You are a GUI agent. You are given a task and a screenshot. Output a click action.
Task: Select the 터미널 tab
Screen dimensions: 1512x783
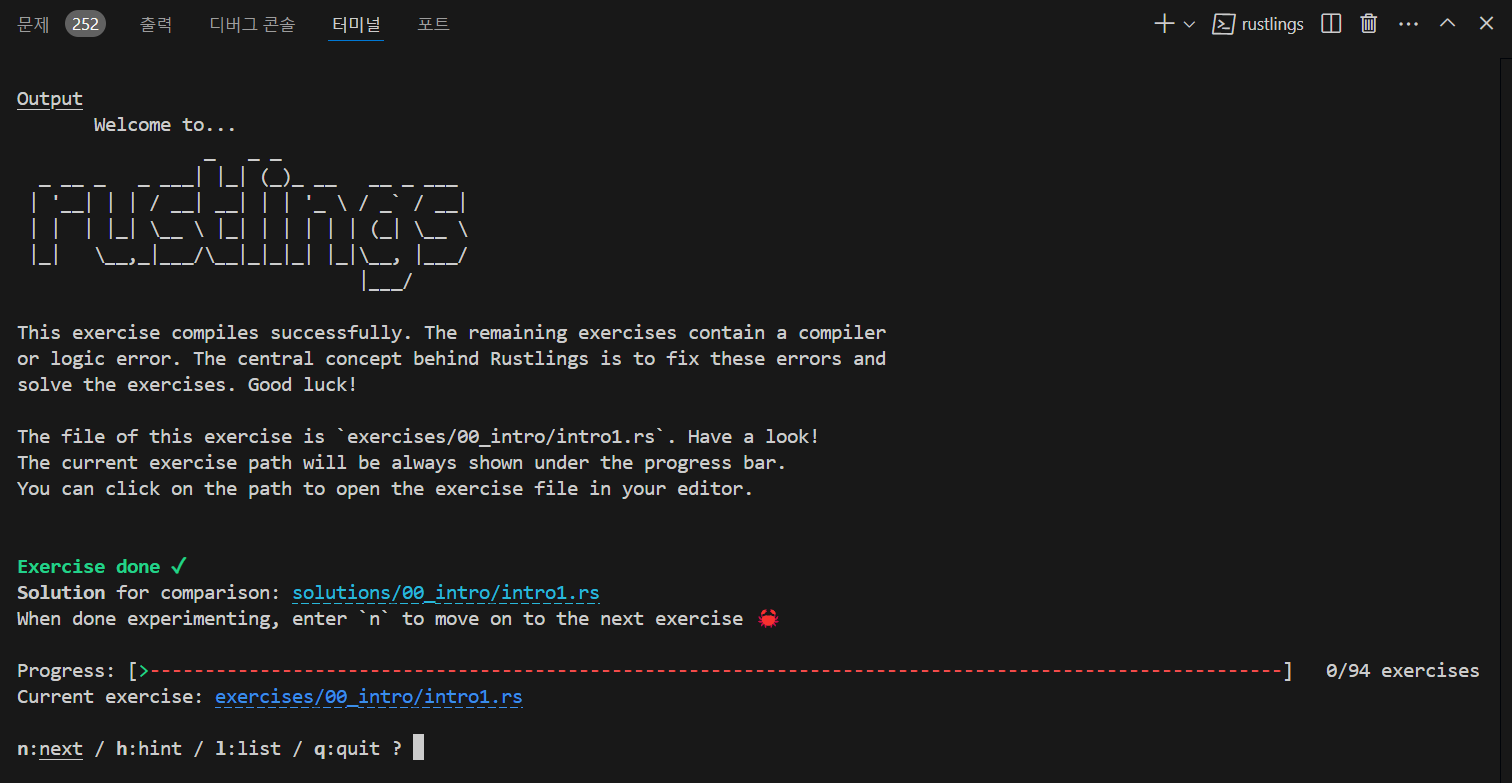coord(356,24)
